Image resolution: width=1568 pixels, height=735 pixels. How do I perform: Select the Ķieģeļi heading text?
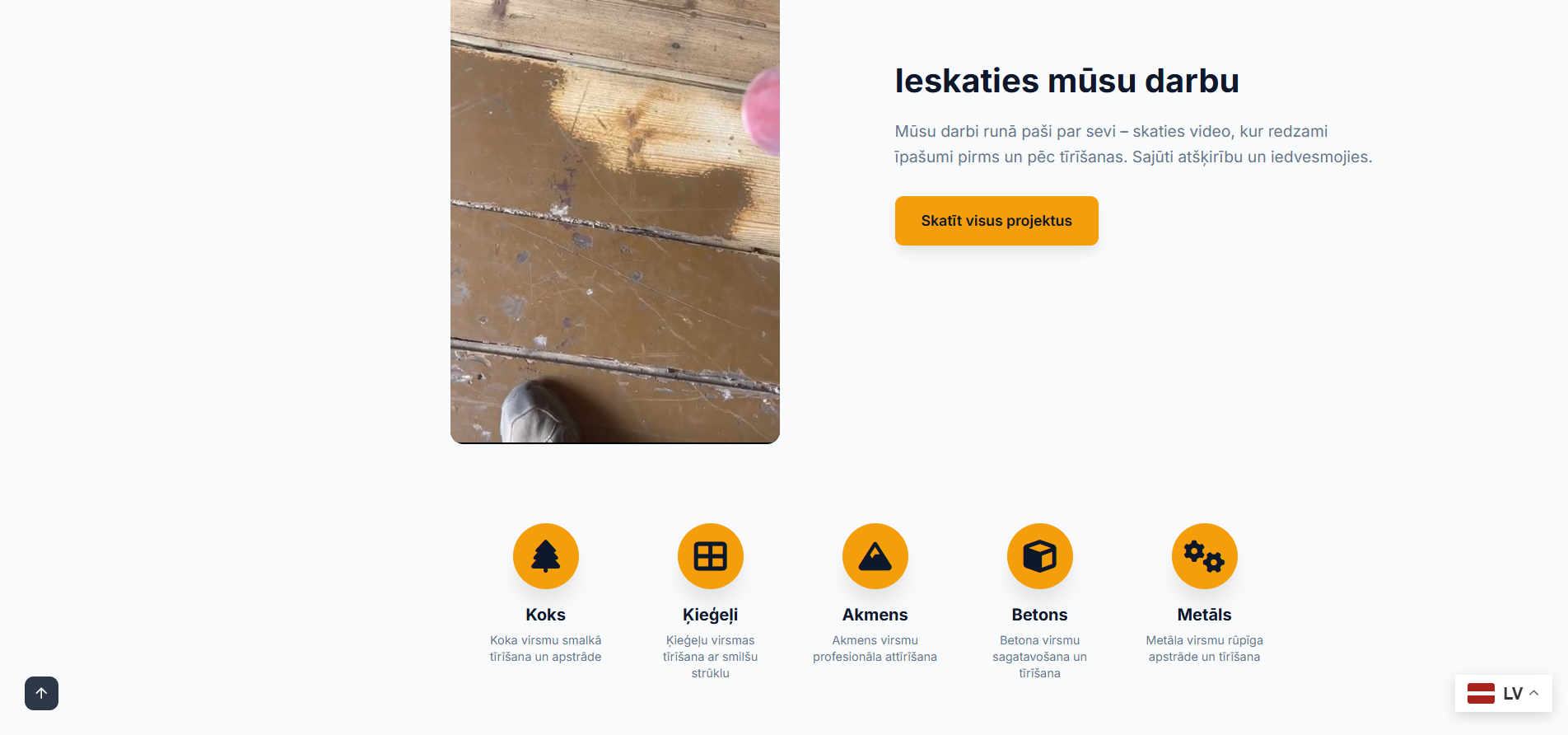tap(710, 616)
